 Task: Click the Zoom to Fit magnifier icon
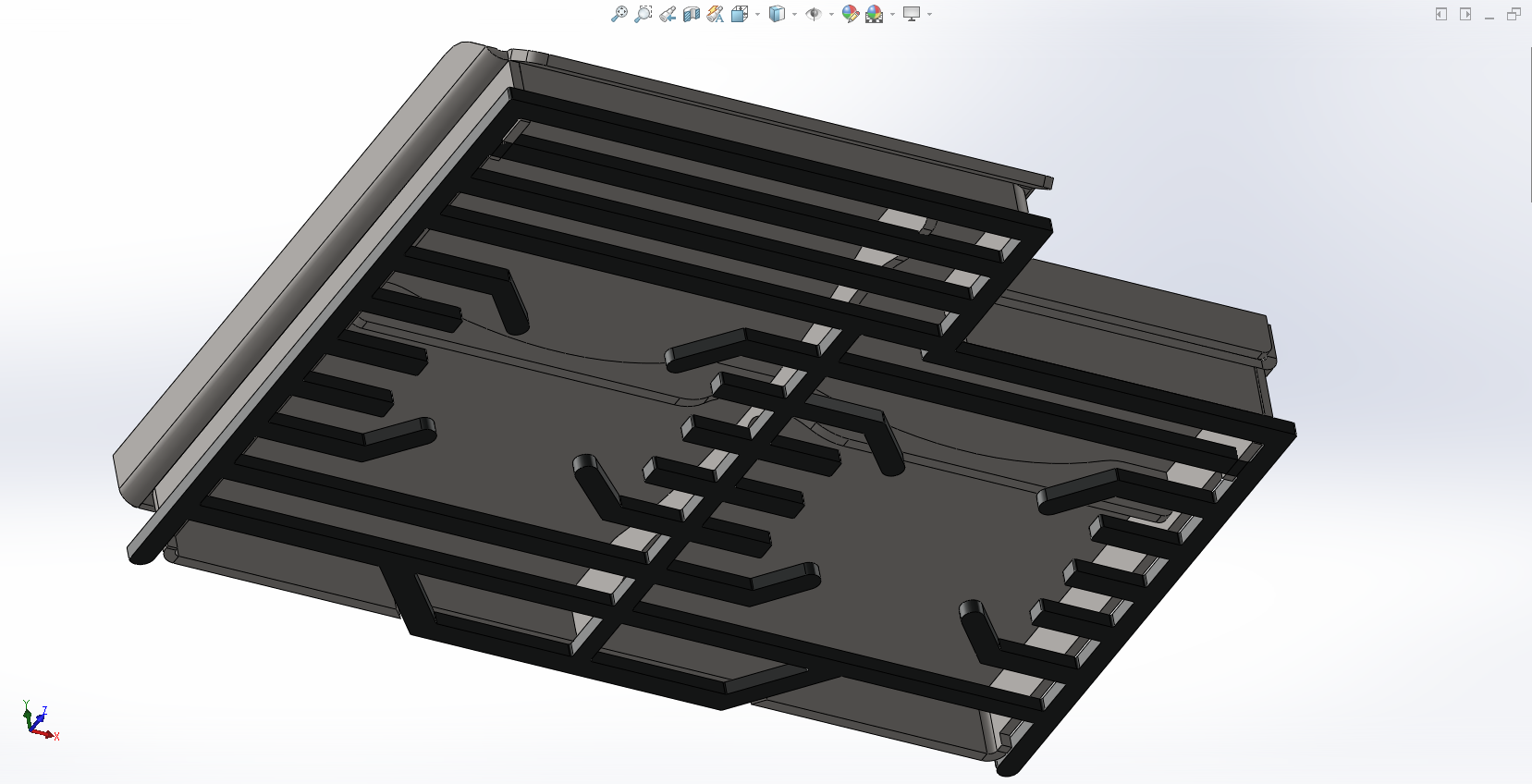[x=619, y=14]
